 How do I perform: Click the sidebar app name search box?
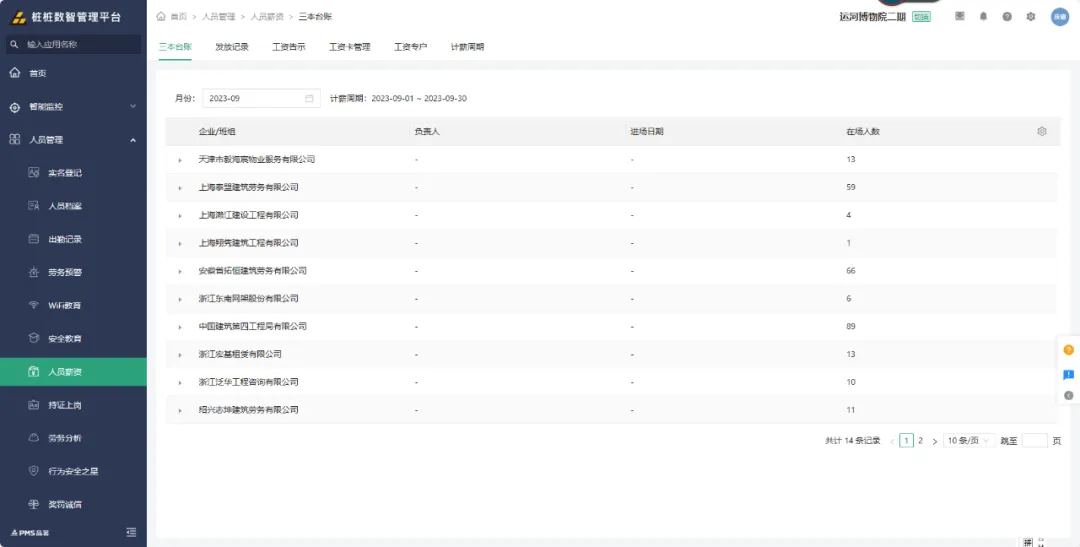74,44
